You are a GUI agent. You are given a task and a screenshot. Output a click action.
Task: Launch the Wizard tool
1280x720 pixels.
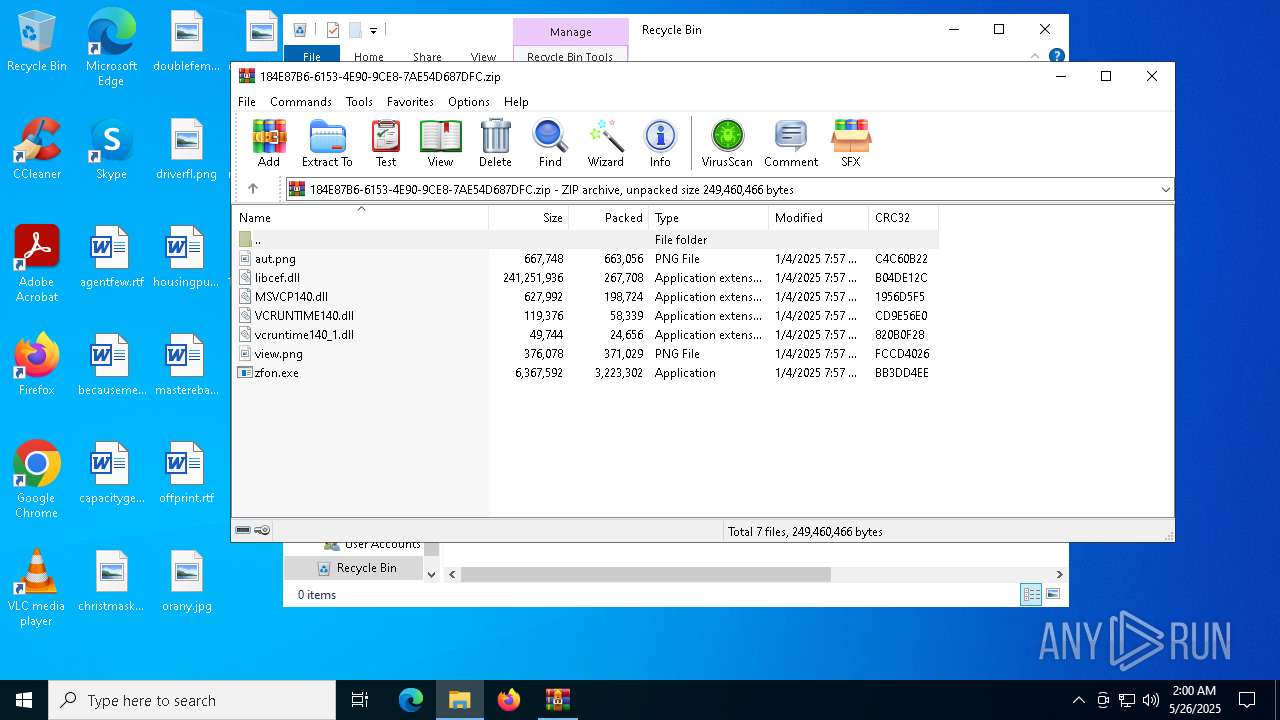click(x=605, y=143)
